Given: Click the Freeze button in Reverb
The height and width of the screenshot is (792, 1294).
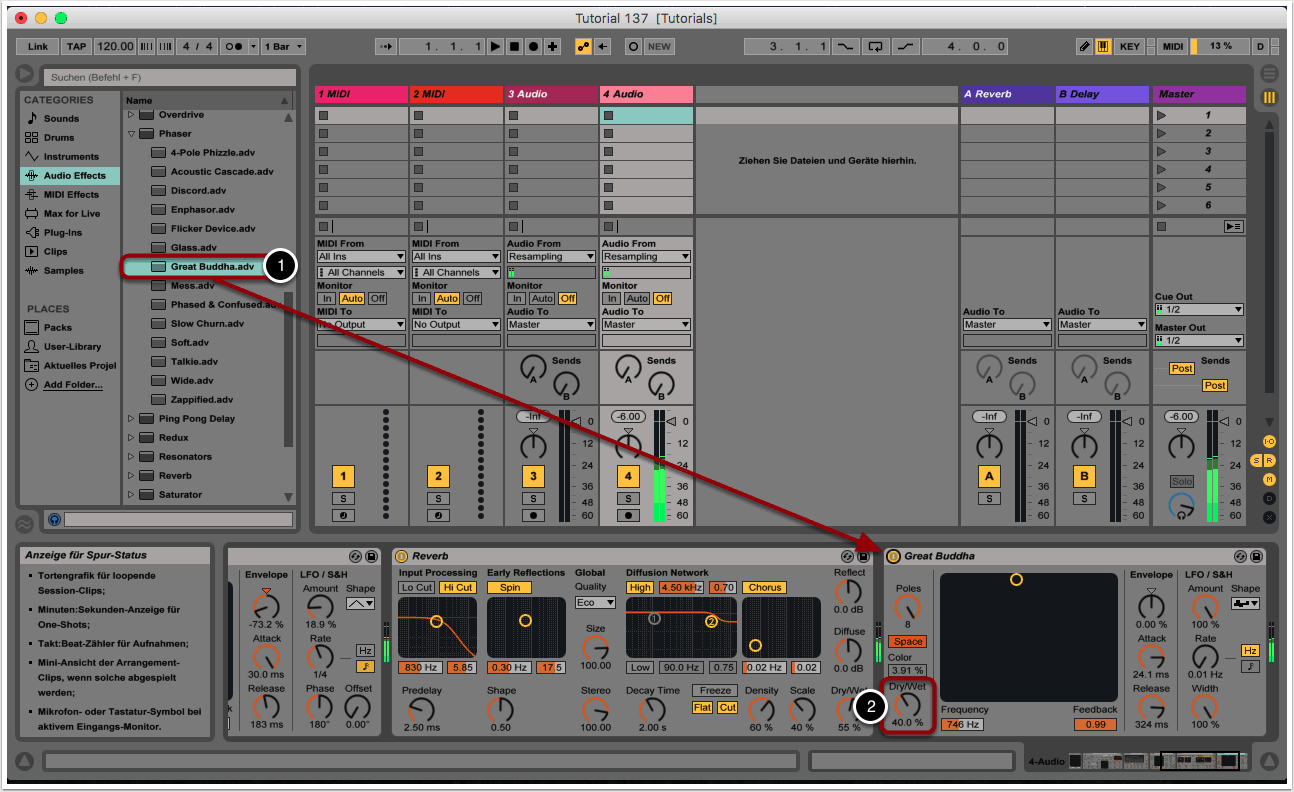Looking at the screenshot, I should tap(716, 691).
